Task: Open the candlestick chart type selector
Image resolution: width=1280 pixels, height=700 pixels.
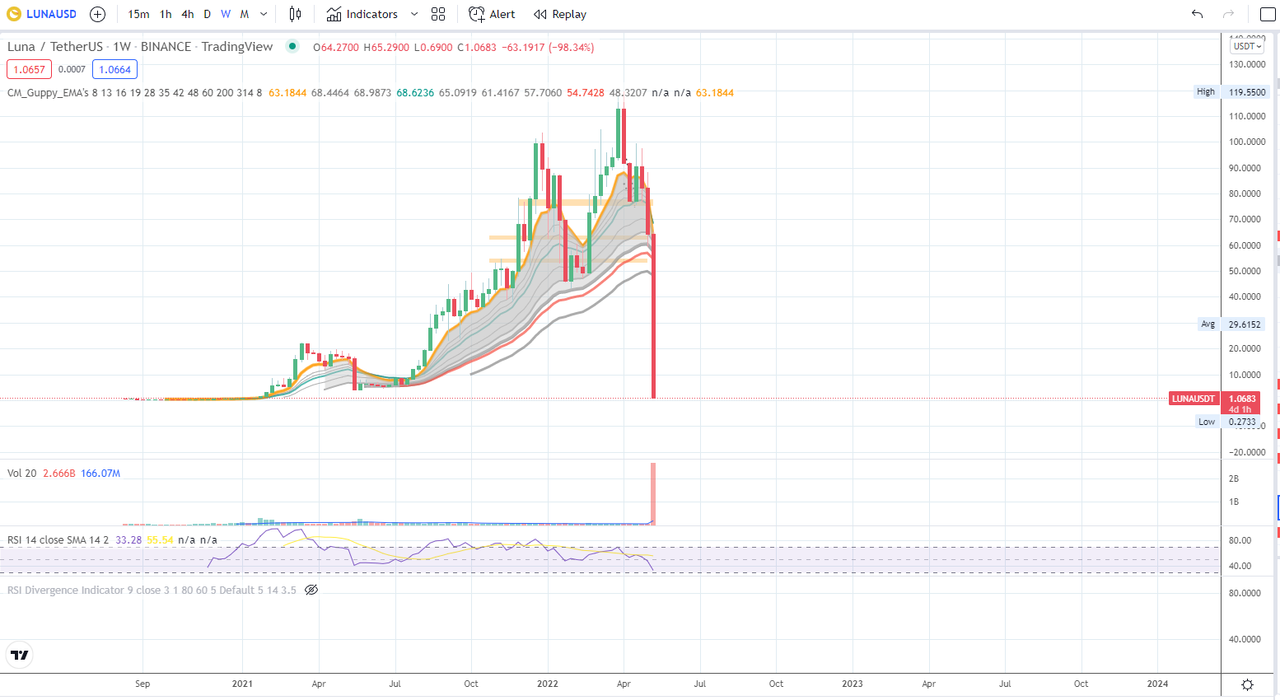Action: click(x=295, y=14)
